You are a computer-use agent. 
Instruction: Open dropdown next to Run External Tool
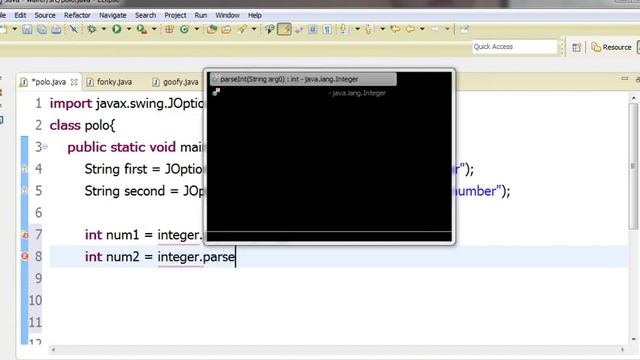coord(154,29)
